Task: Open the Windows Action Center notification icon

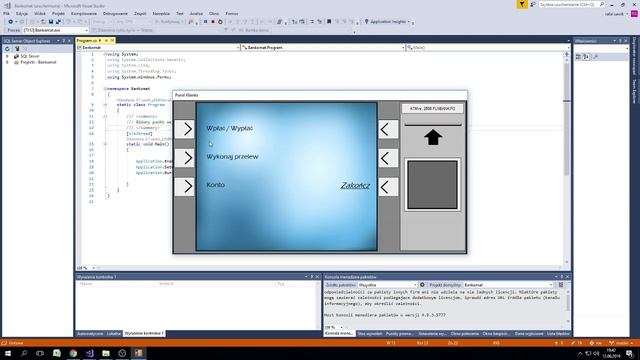Action: [x=629, y=353]
